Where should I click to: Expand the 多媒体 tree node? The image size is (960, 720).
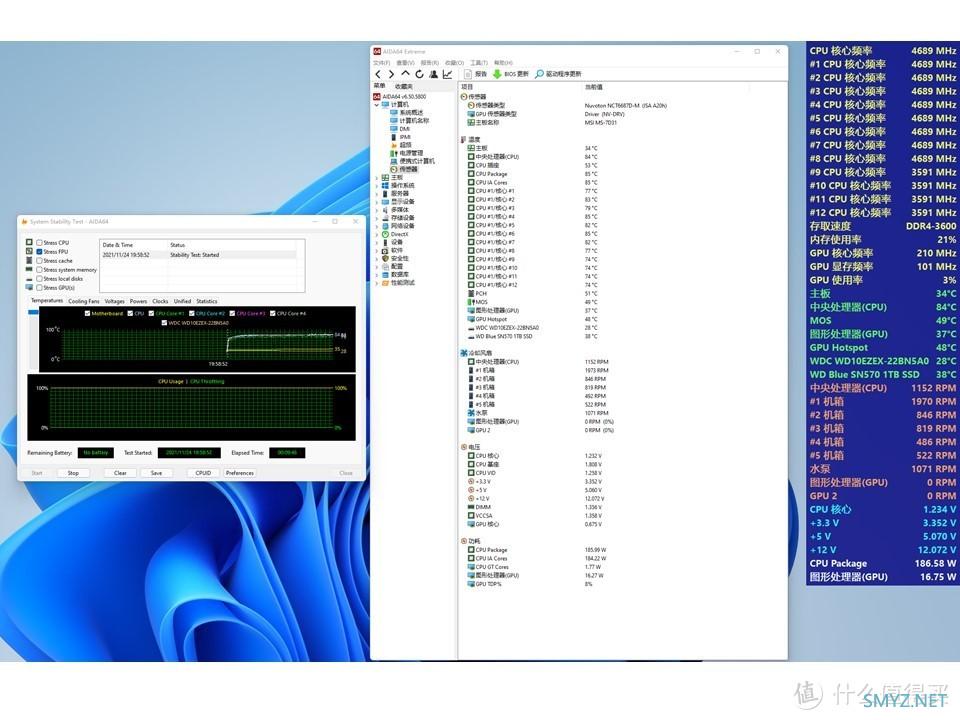[377, 210]
